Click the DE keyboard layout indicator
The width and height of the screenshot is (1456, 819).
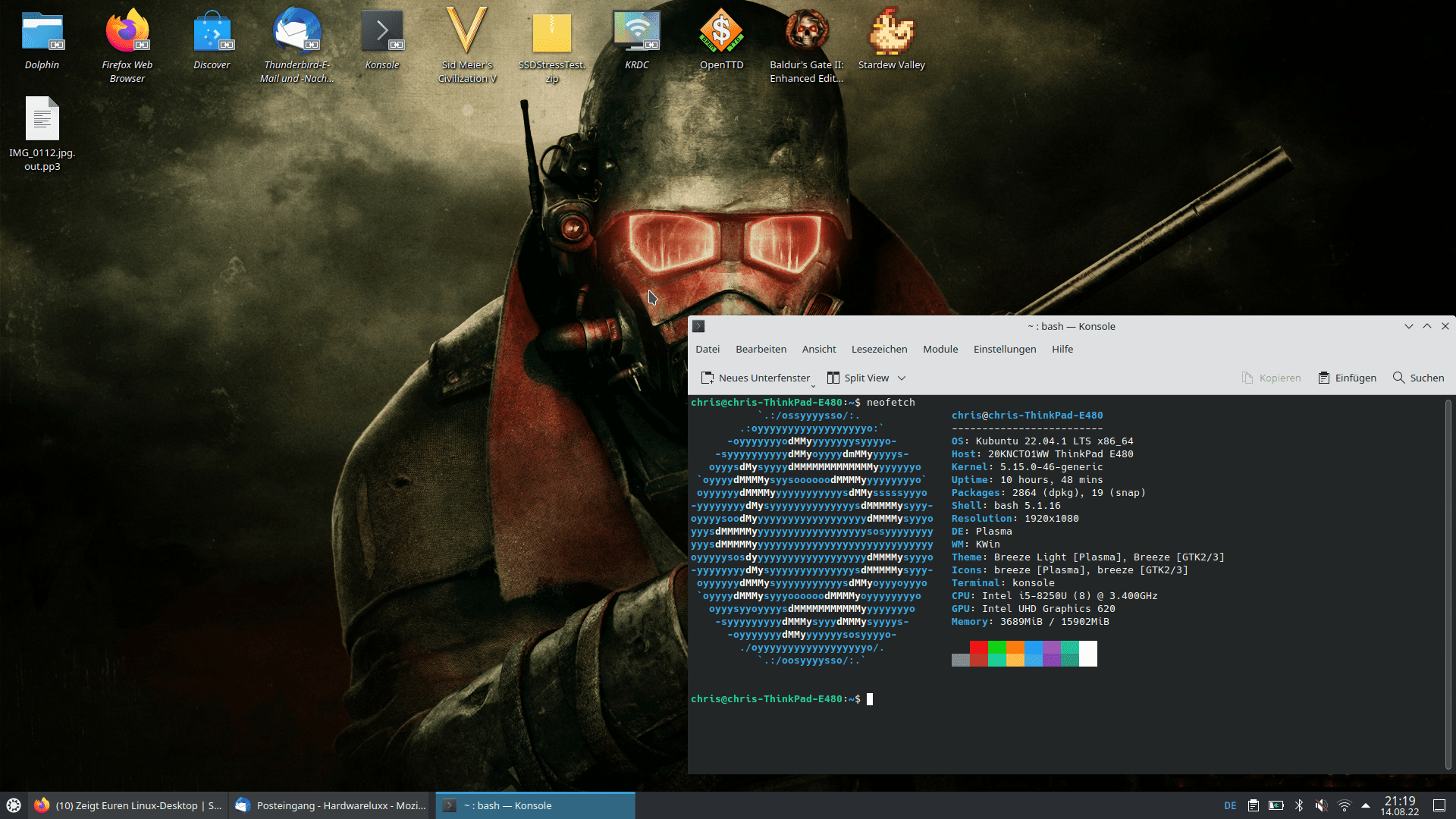tap(1230, 805)
